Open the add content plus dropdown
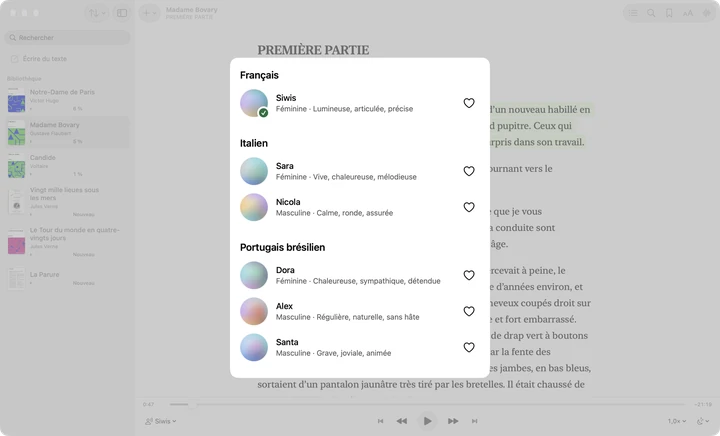Screen dimensions: 720x436 [x=149, y=13]
